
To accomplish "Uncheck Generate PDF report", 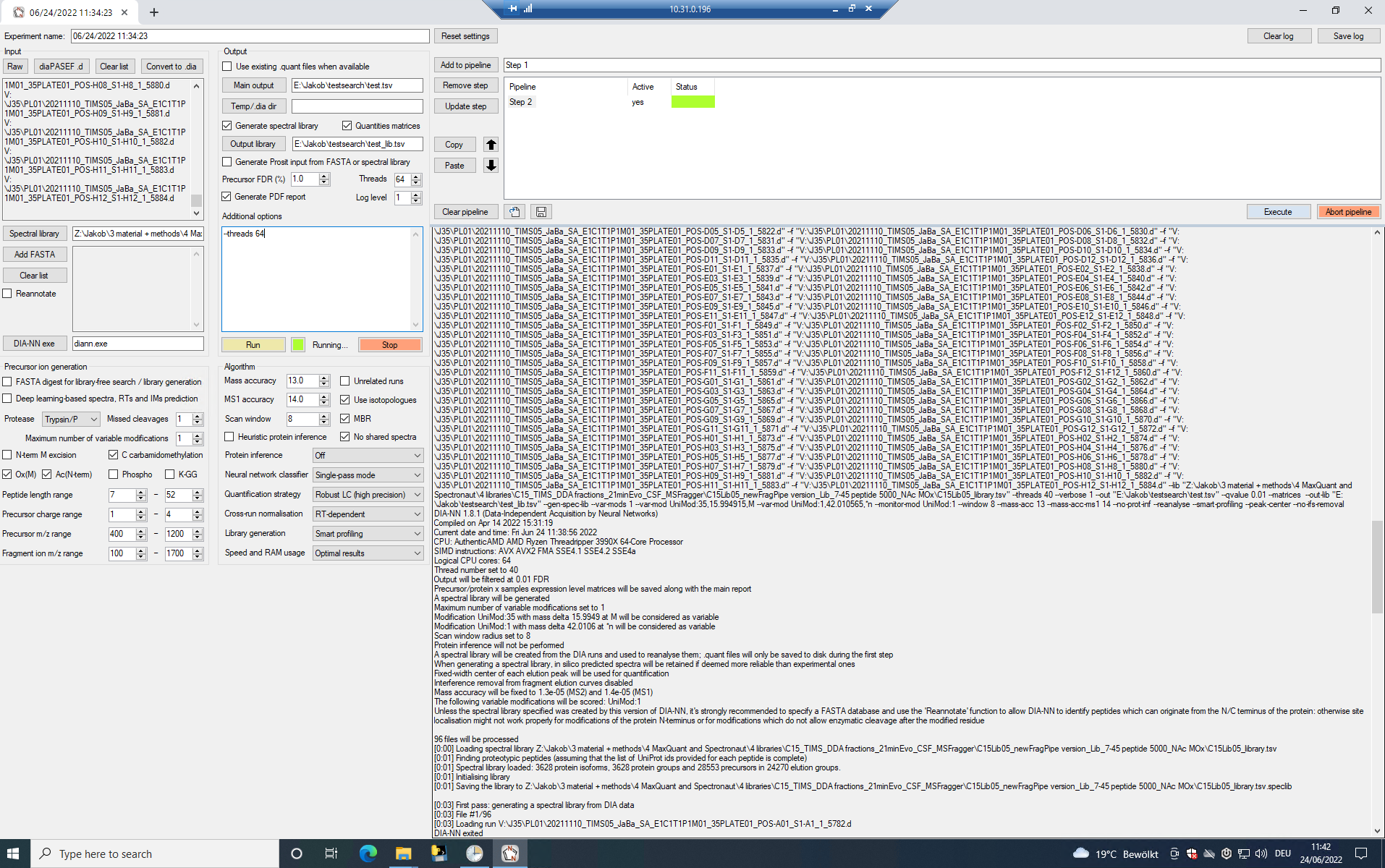I will tap(226, 196).
